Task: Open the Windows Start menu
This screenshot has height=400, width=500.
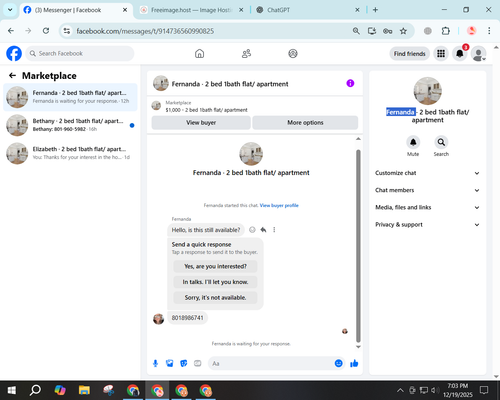Action: [x=11, y=390]
